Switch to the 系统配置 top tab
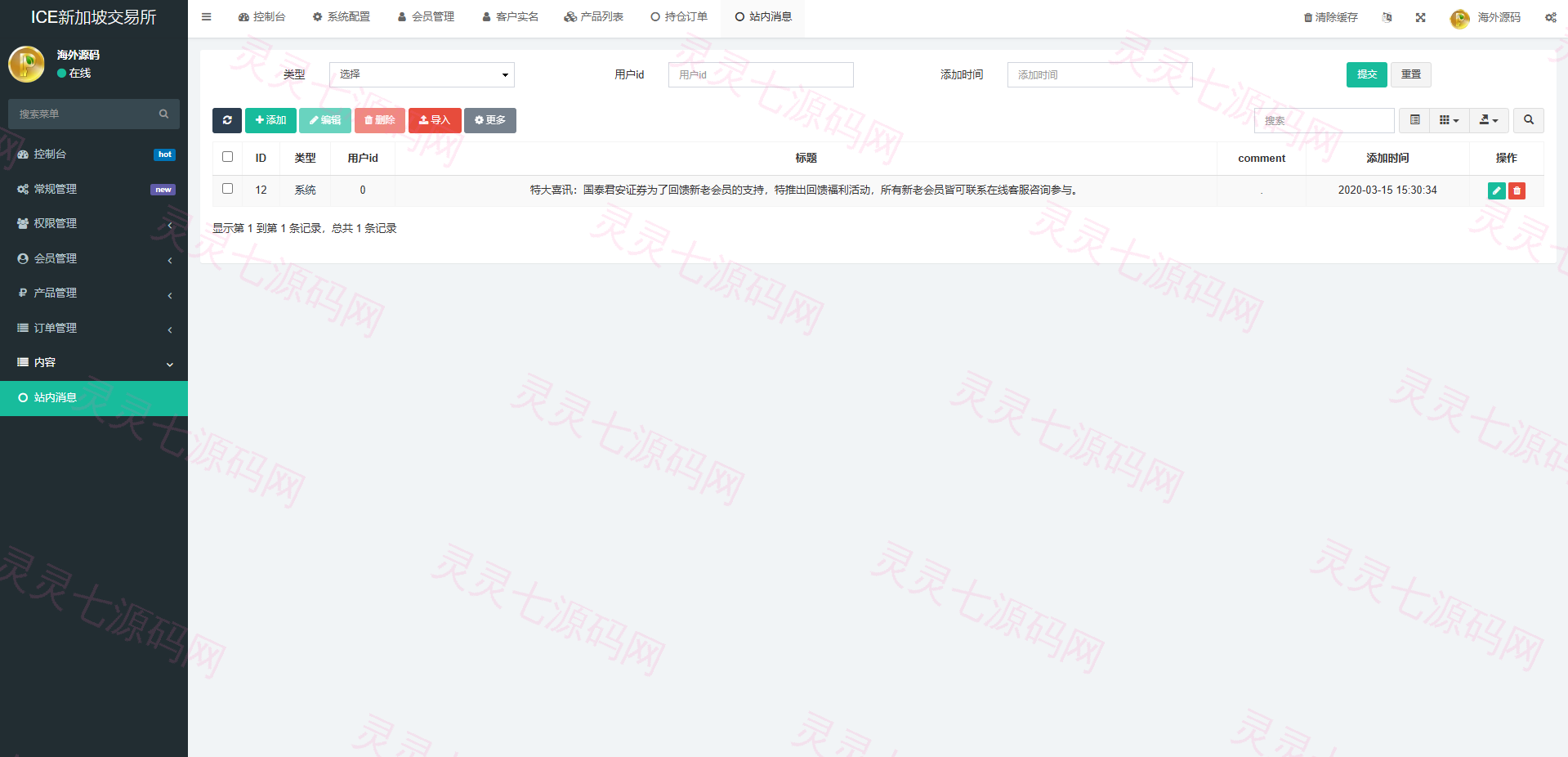This screenshot has width=1568, height=757. coord(342,16)
